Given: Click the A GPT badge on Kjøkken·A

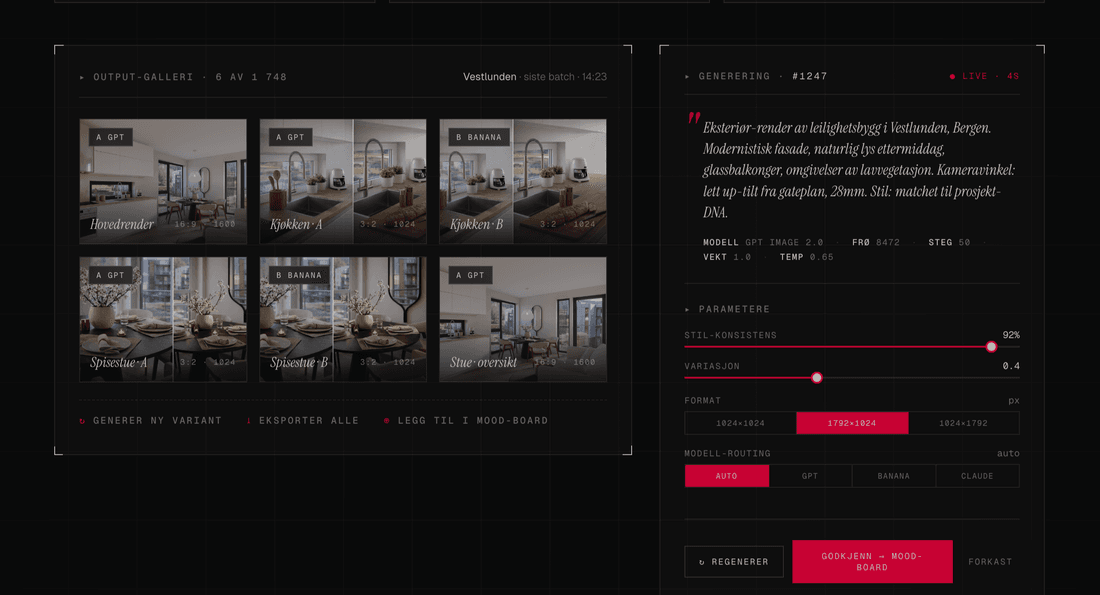Looking at the screenshot, I should (x=290, y=138).
